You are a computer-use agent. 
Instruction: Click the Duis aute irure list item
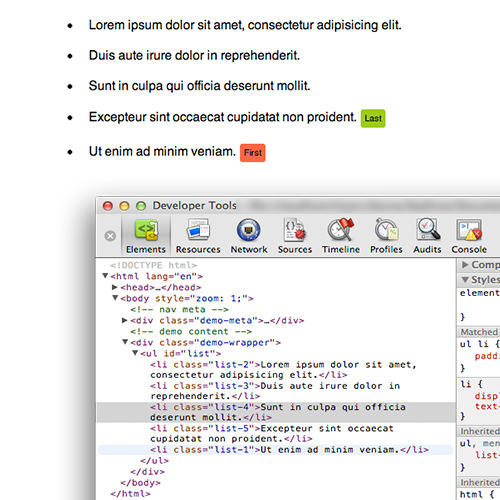tap(194, 55)
